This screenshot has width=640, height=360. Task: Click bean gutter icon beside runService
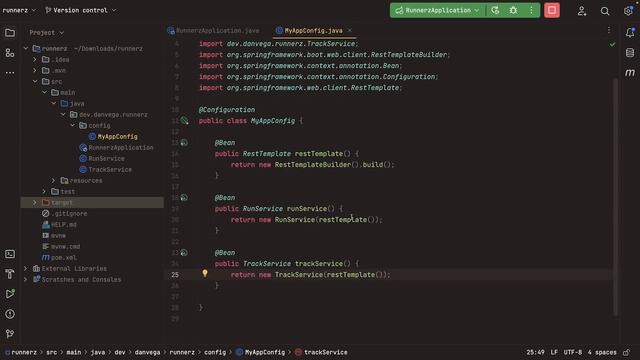(x=184, y=198)
